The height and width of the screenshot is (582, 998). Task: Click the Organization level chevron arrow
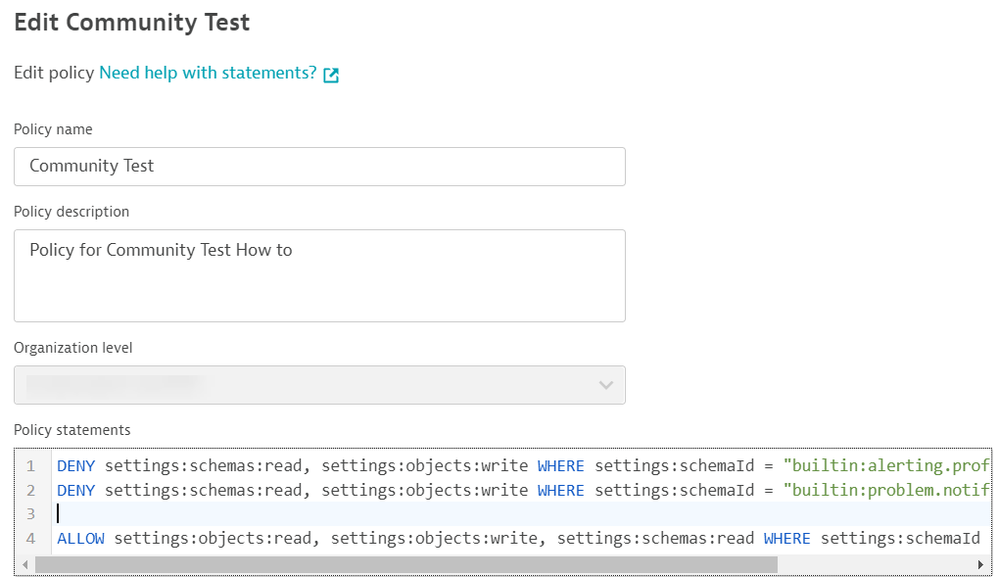coord(604,385)
